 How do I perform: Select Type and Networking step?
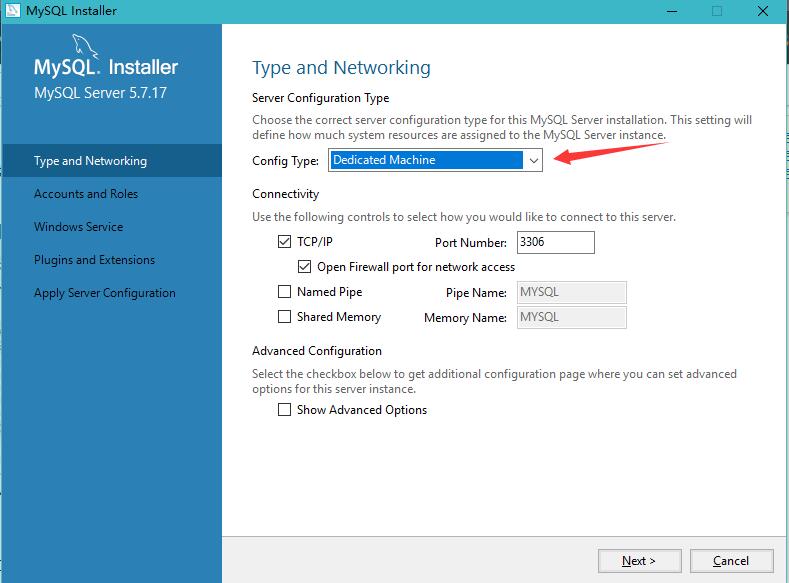(90, 161)
